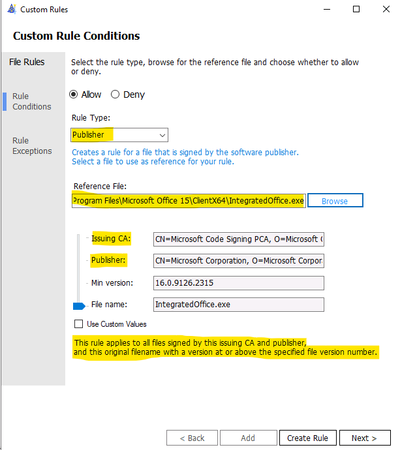This screenshot has width=400, height=450.
Task: Click the Issuing CA text field
Action: pyautogui.click(x=239, y=239)
